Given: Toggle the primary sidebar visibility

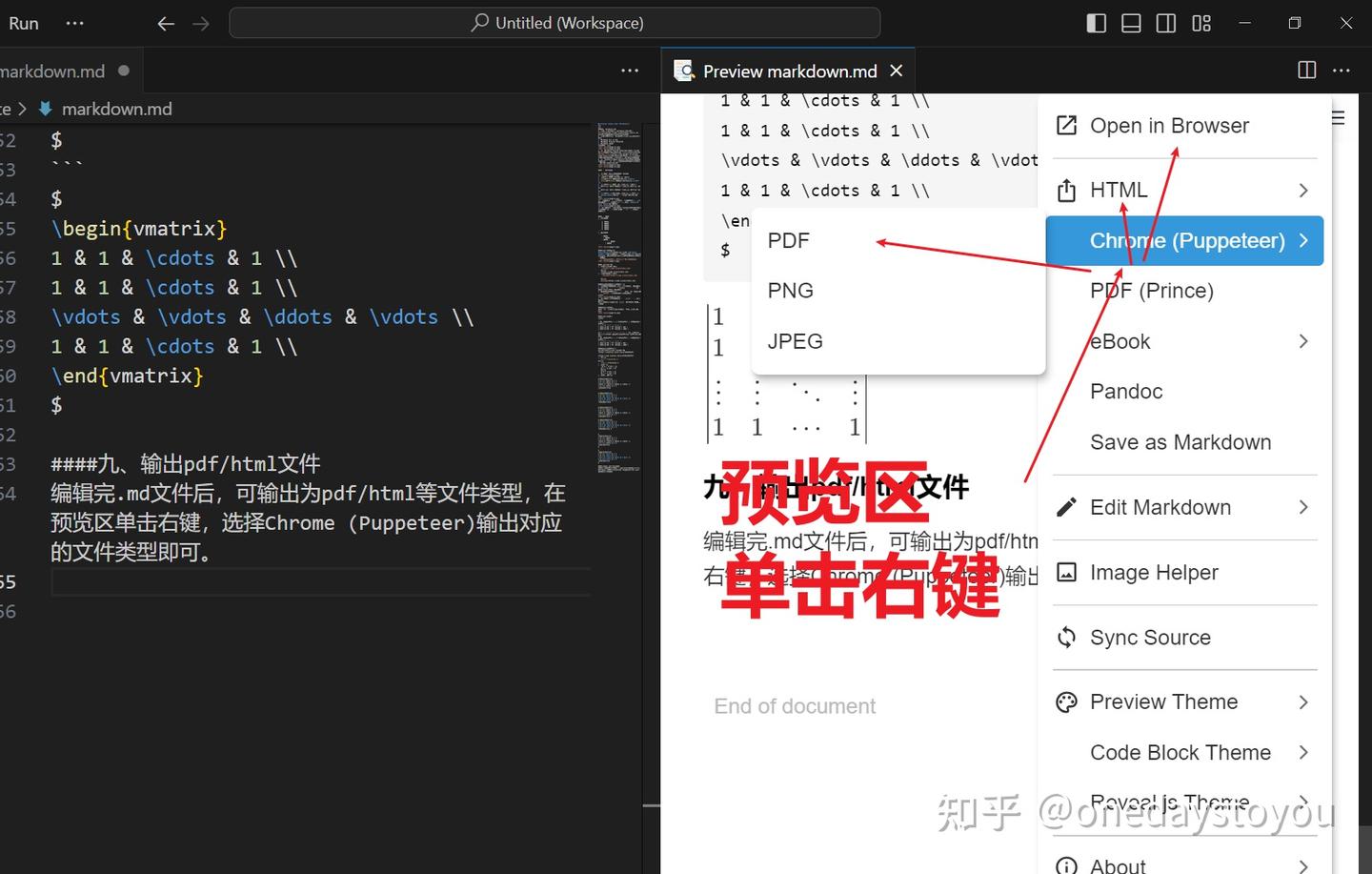Looking at the screenshot, I should coord(1096,22).
